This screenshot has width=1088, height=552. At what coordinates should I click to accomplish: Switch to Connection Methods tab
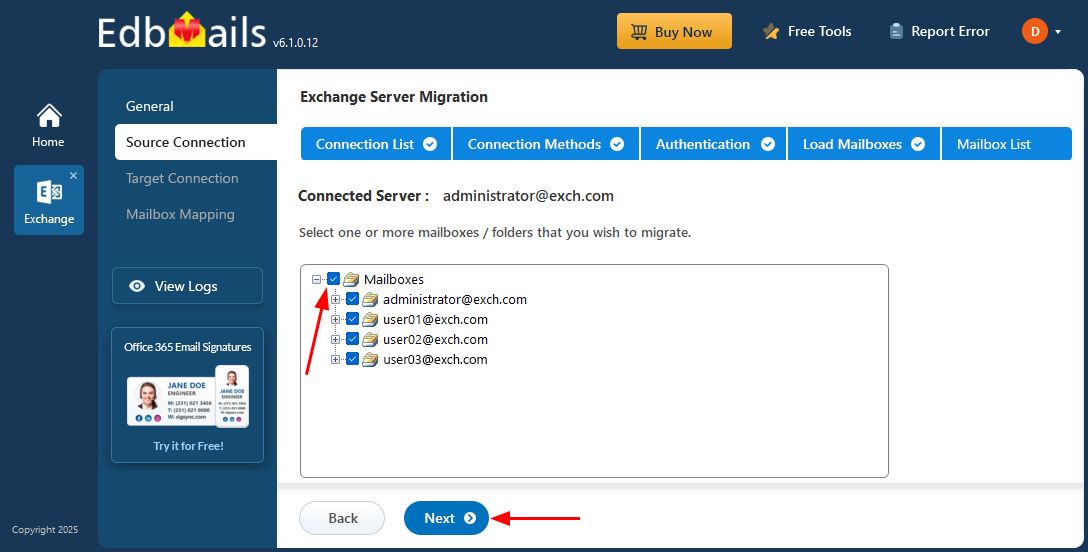545,144
